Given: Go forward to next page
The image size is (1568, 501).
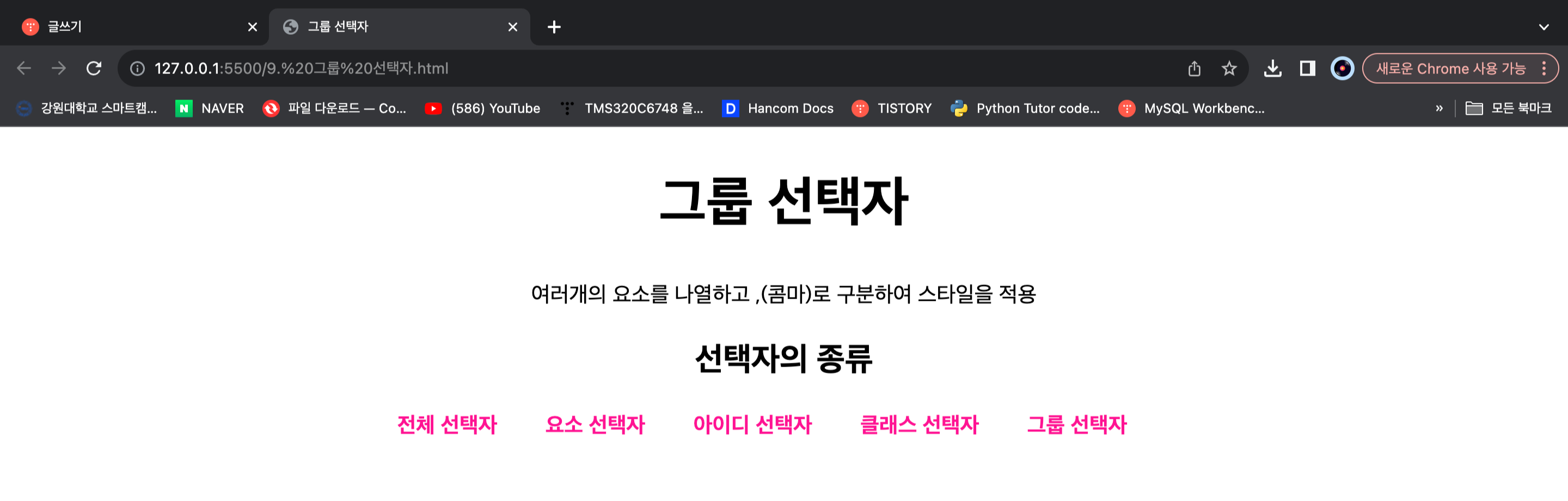Looking at the screenshot, I should [58, 68].
